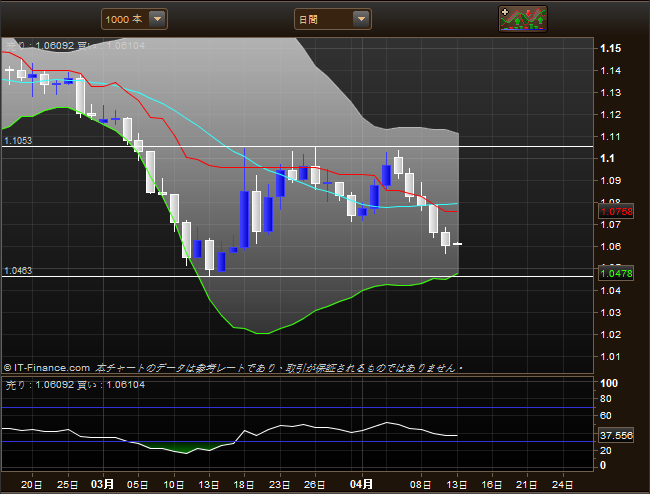Click the 1.06 price axis label

[611, 247]
